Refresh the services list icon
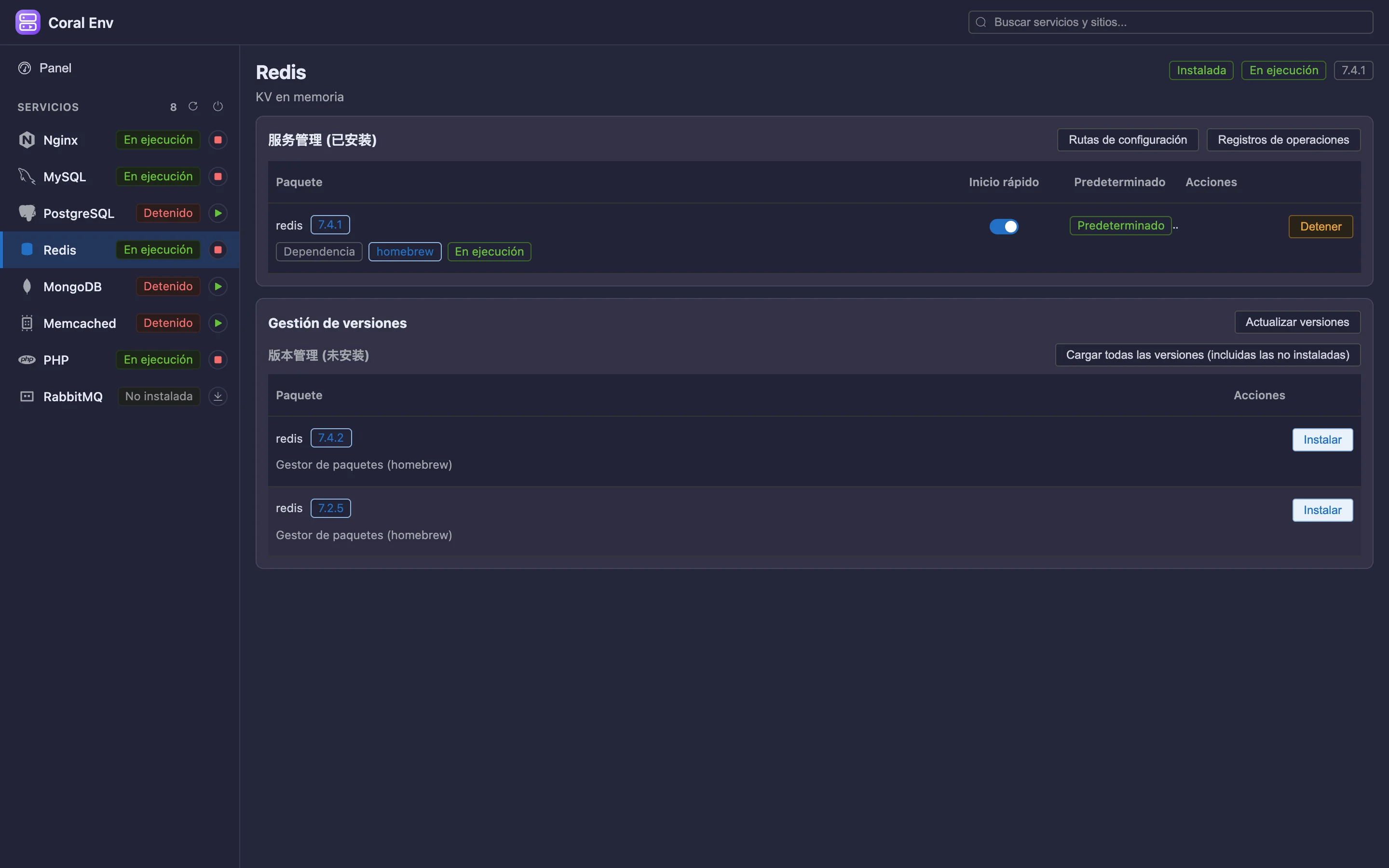 coord(193,106)
